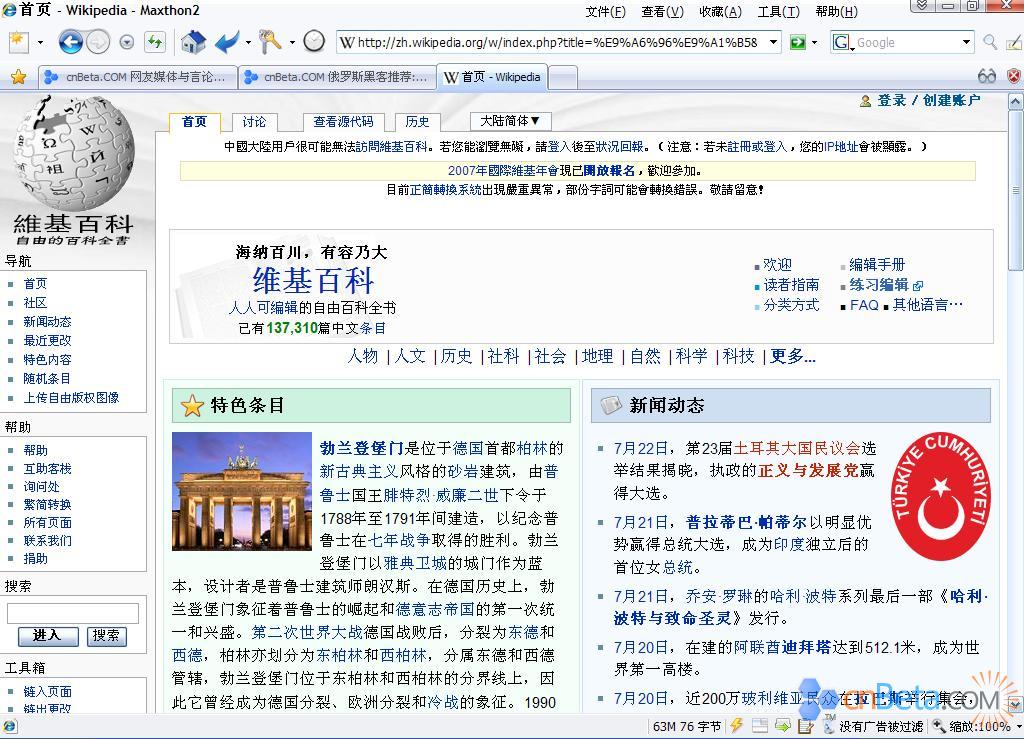Screen dimensions: 1024x739
Task: Switch to the cnBeta.COM 俄罗斯黑客推荐 tab
Action: tap(337, 77)
